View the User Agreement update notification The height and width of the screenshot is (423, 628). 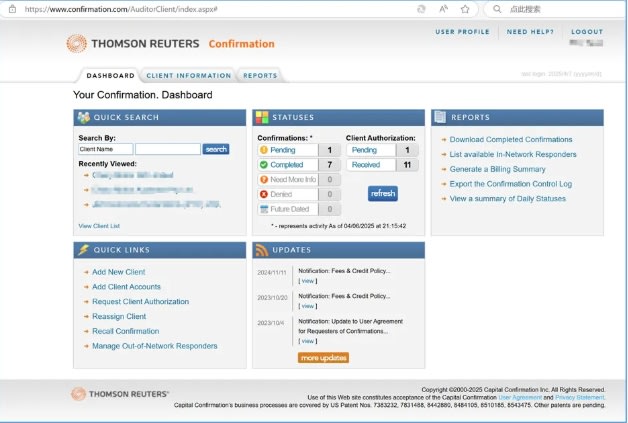[x=308, y=341]
